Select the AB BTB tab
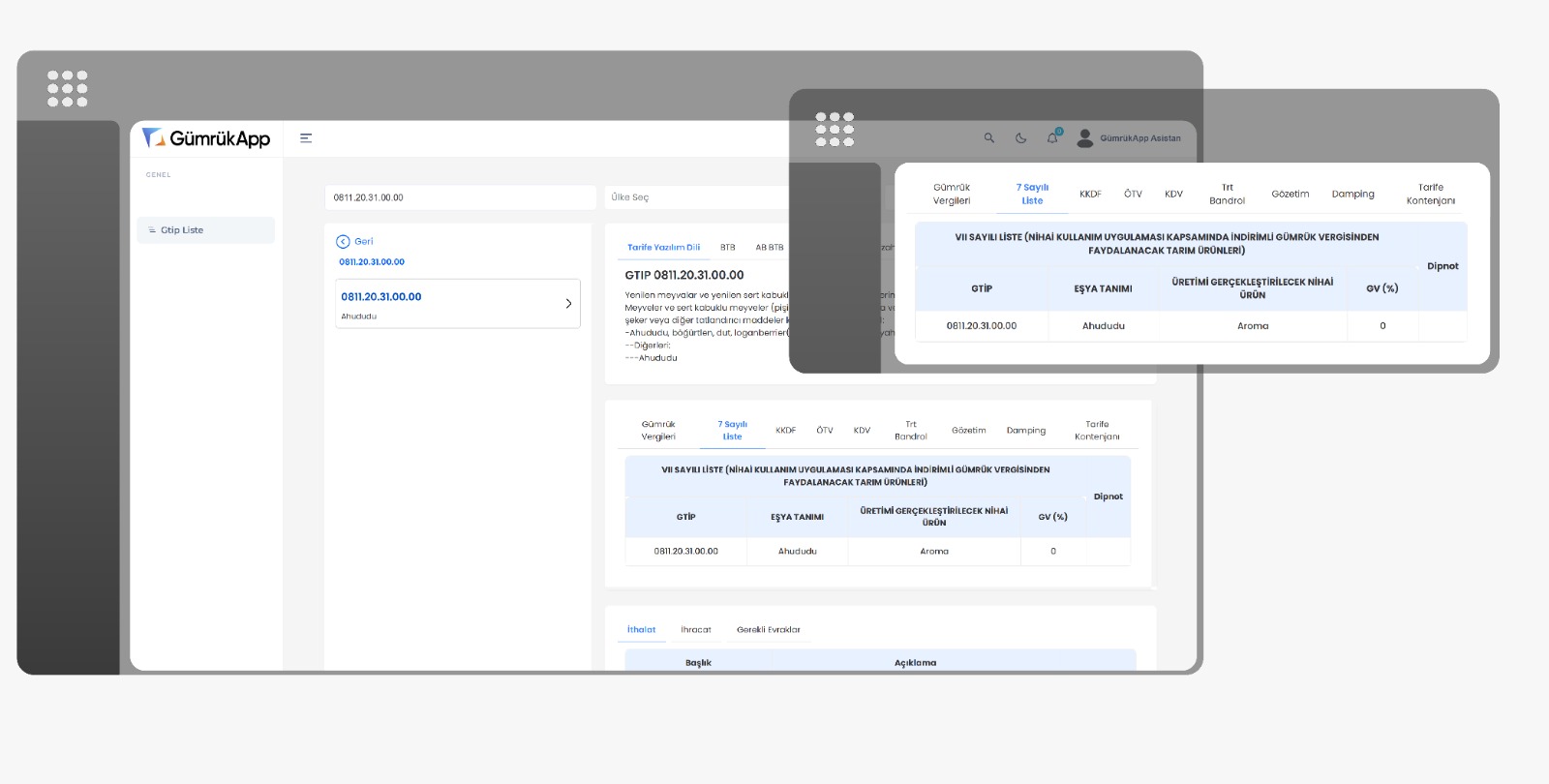This screenshot has width=1549, height=784. (x=770, y=248)
